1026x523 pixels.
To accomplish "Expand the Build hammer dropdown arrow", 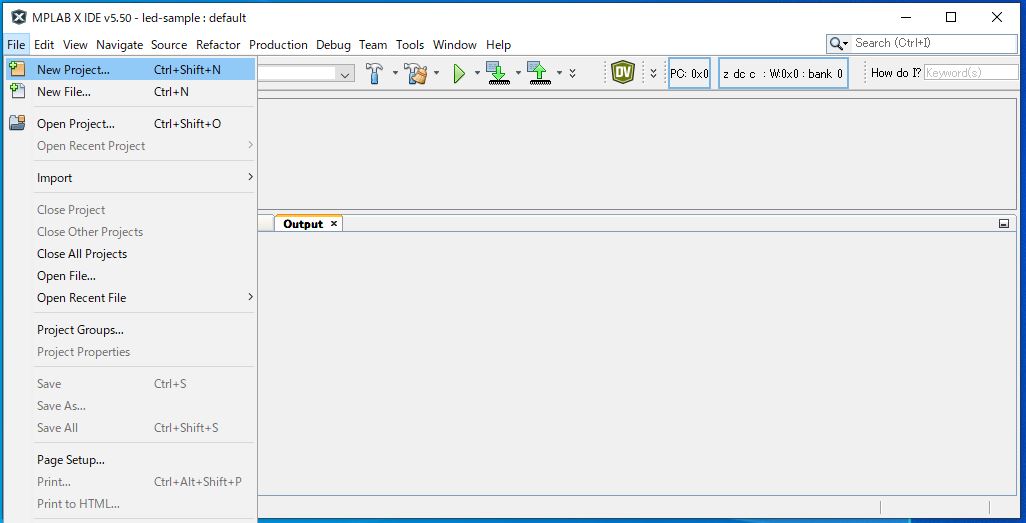I will point(395,73).
